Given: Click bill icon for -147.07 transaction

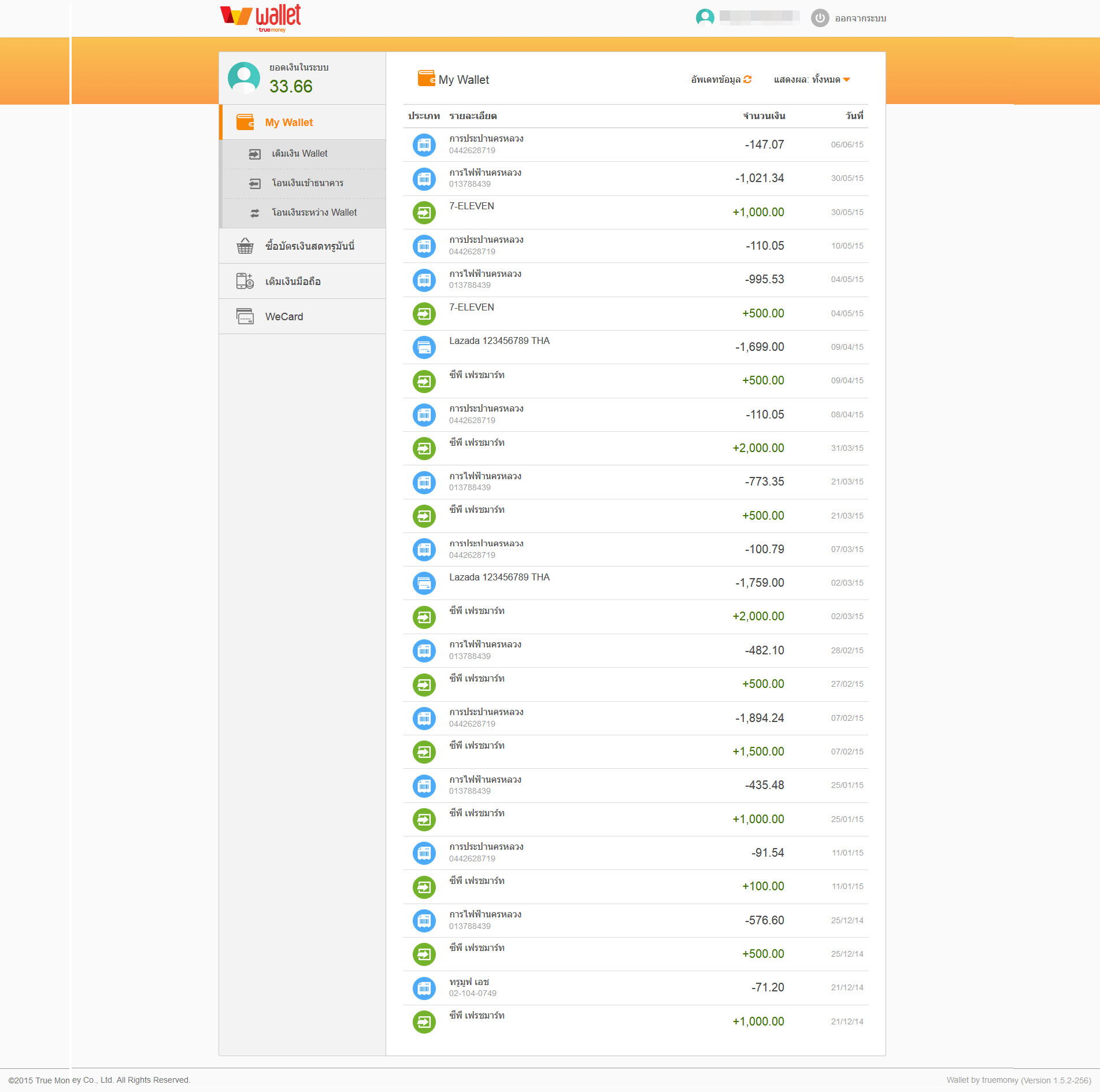Looking at the screenshot, I should click(424, 145).
